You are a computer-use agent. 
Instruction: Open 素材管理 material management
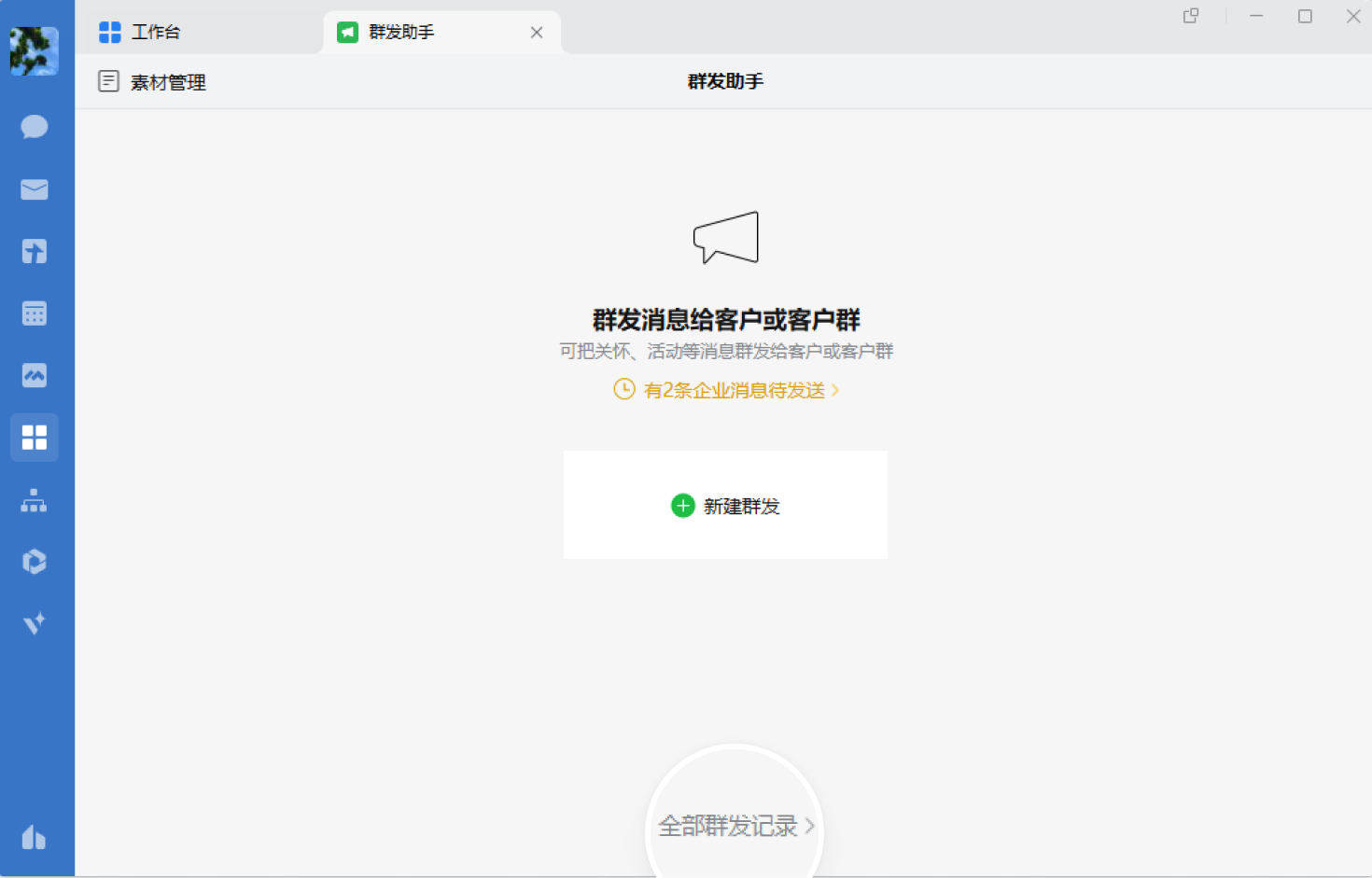[x=152, y=82]
